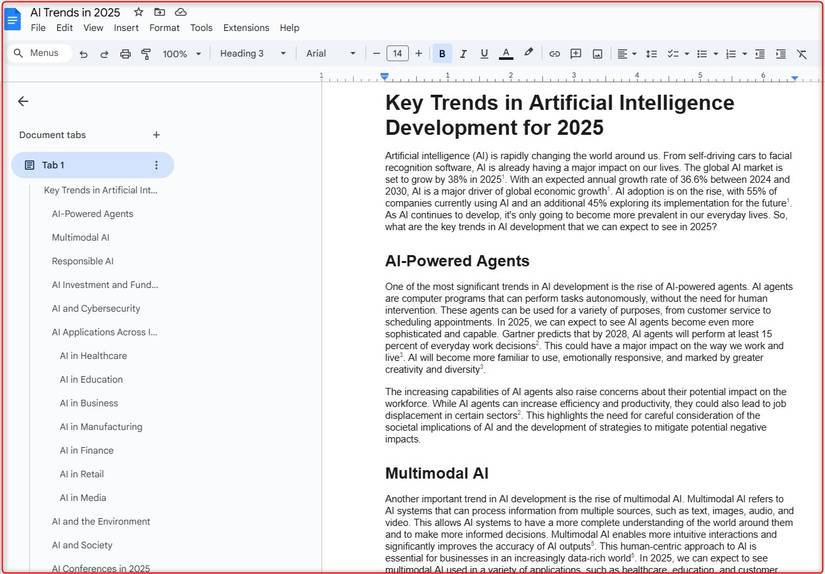Viewport: 825px width, 574px height.
Task: Click the add comment icon
Action: 576,54
